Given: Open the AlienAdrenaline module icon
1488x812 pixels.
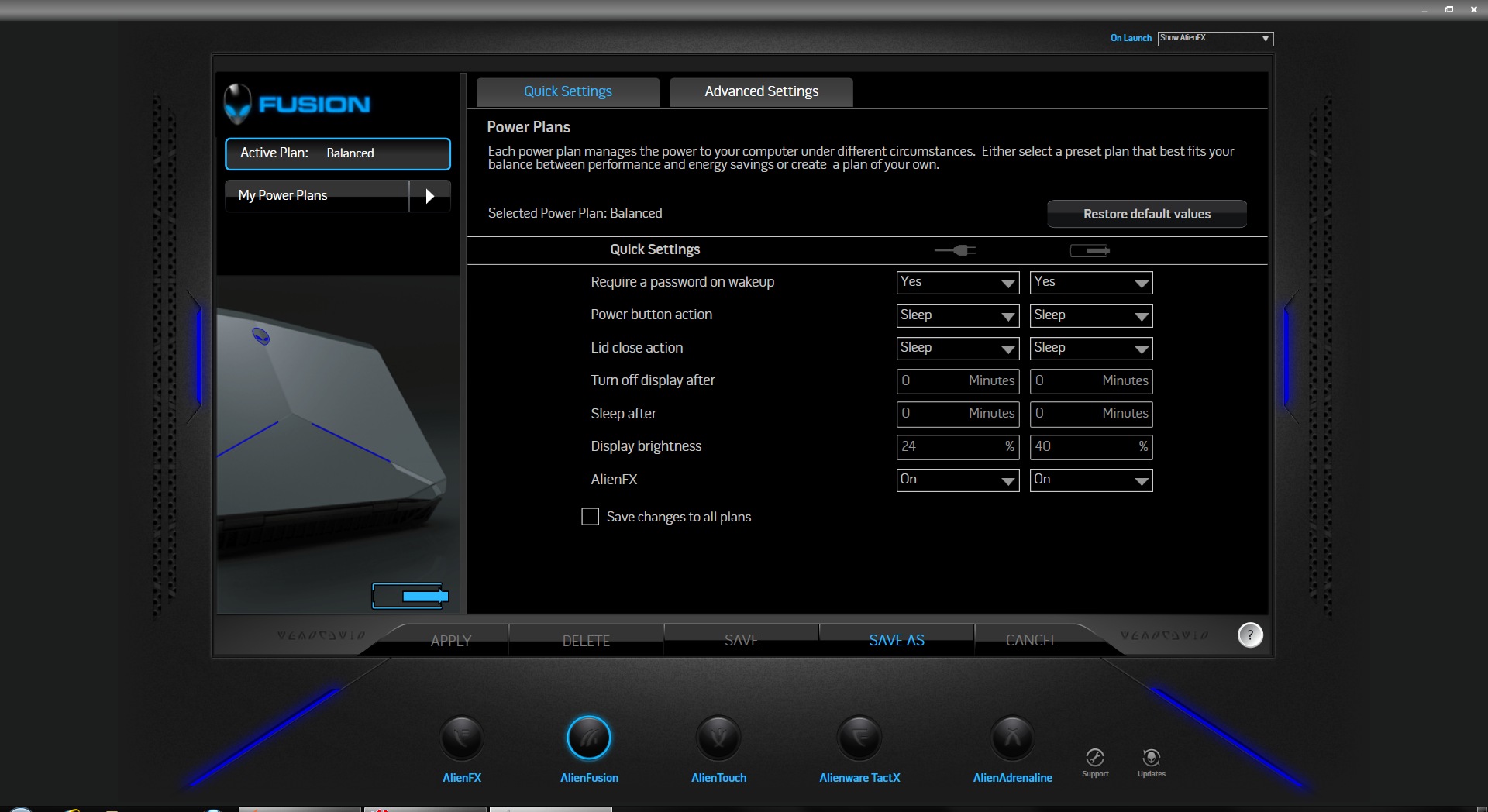Looking at the screenshot, I should [x=1012, y=738].
